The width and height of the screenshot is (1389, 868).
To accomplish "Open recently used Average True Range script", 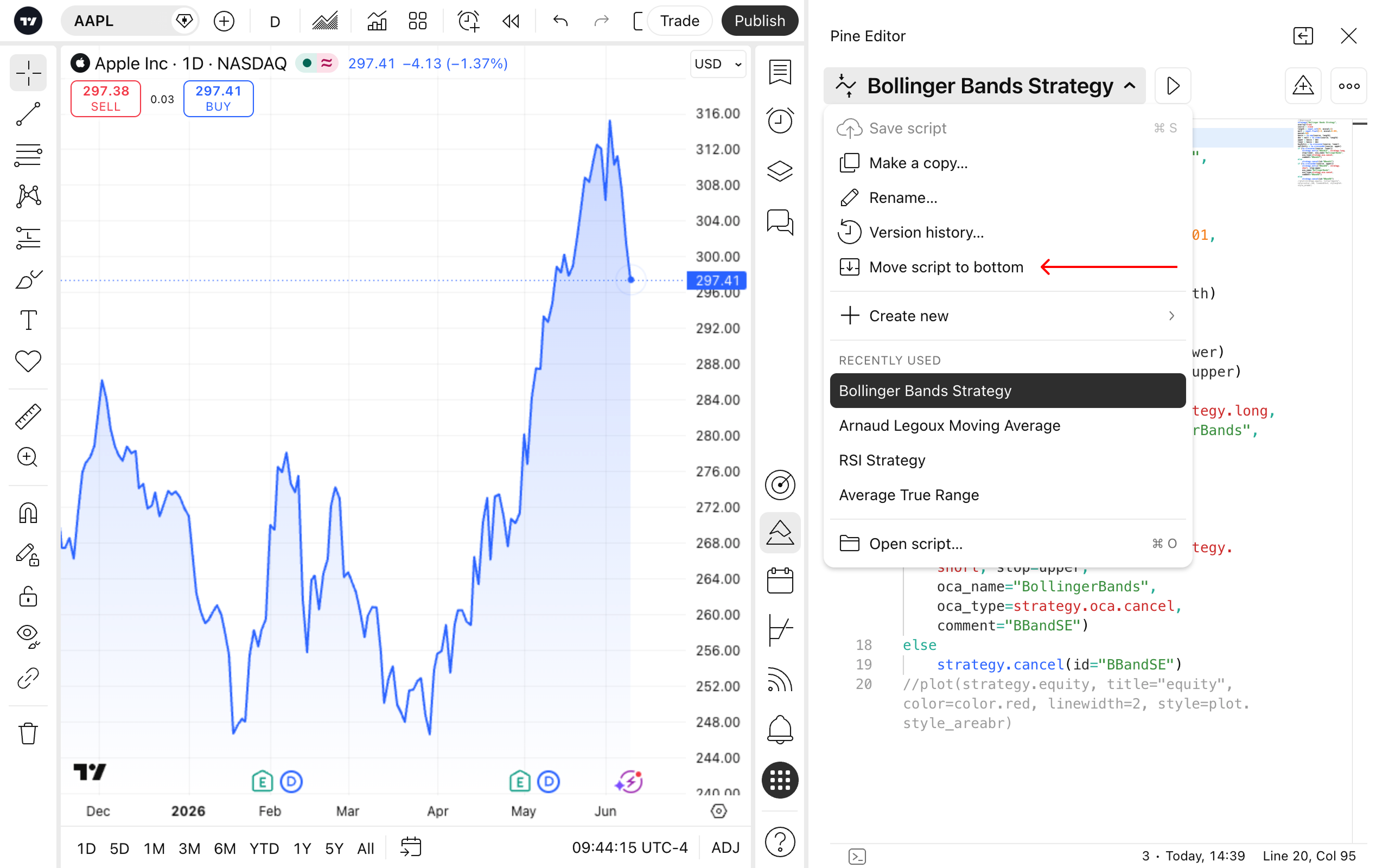I will 1008,495.
